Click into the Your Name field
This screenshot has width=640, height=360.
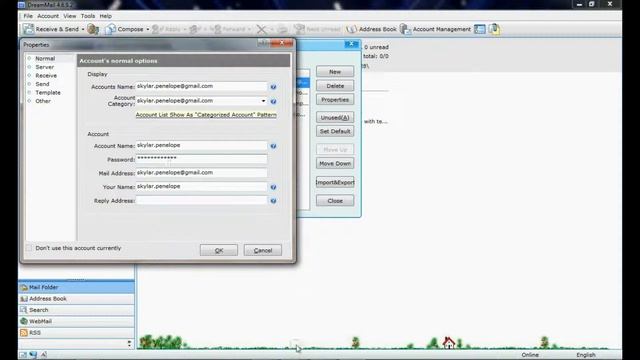(201, 187)
